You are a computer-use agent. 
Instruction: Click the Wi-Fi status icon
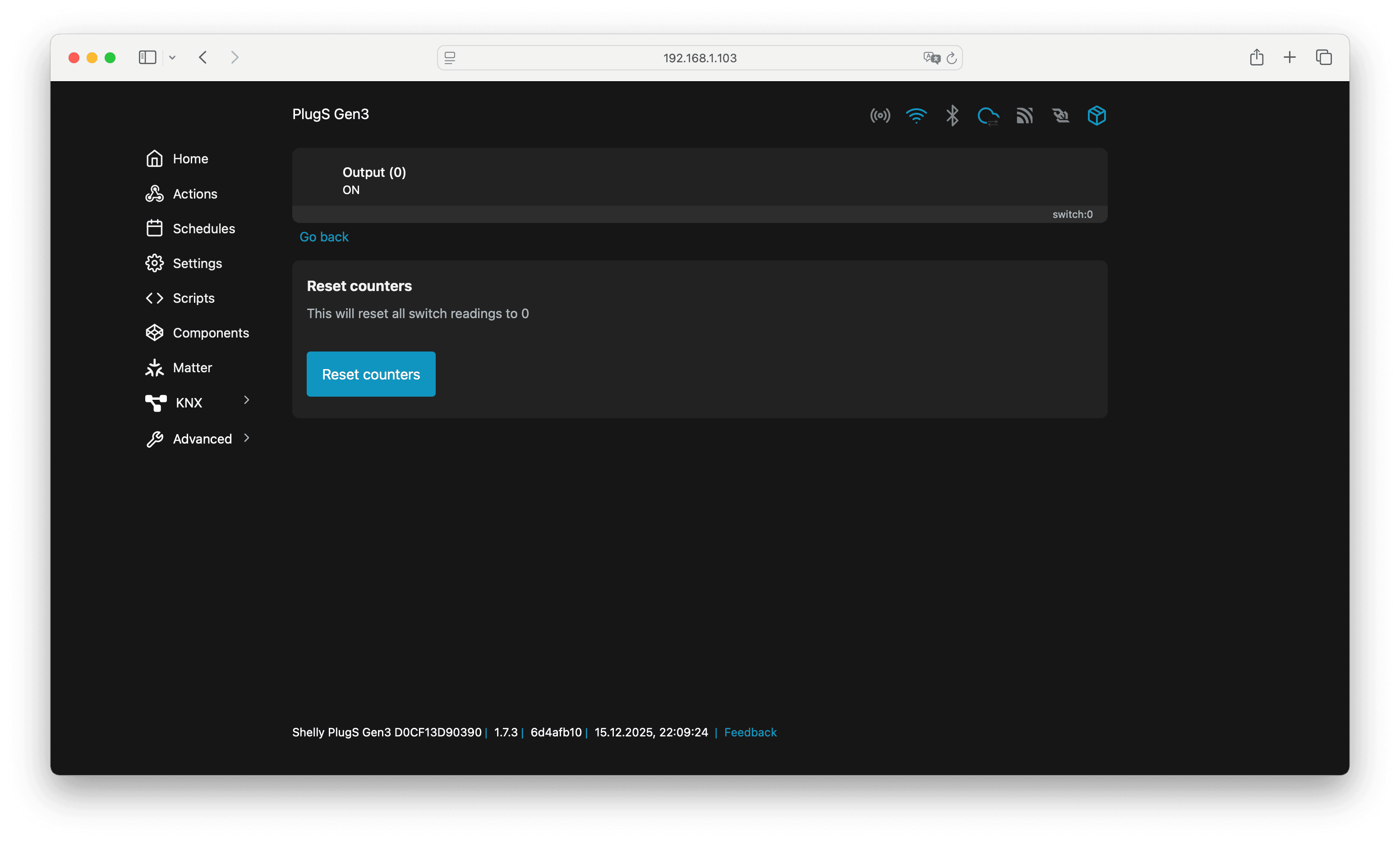(916, 116)
